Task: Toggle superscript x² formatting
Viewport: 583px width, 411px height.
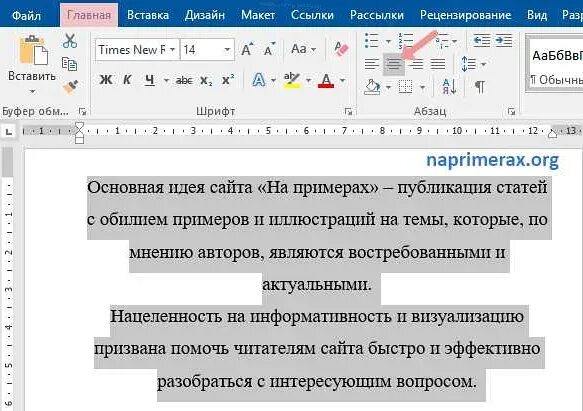Action: (x=228, y=80)
